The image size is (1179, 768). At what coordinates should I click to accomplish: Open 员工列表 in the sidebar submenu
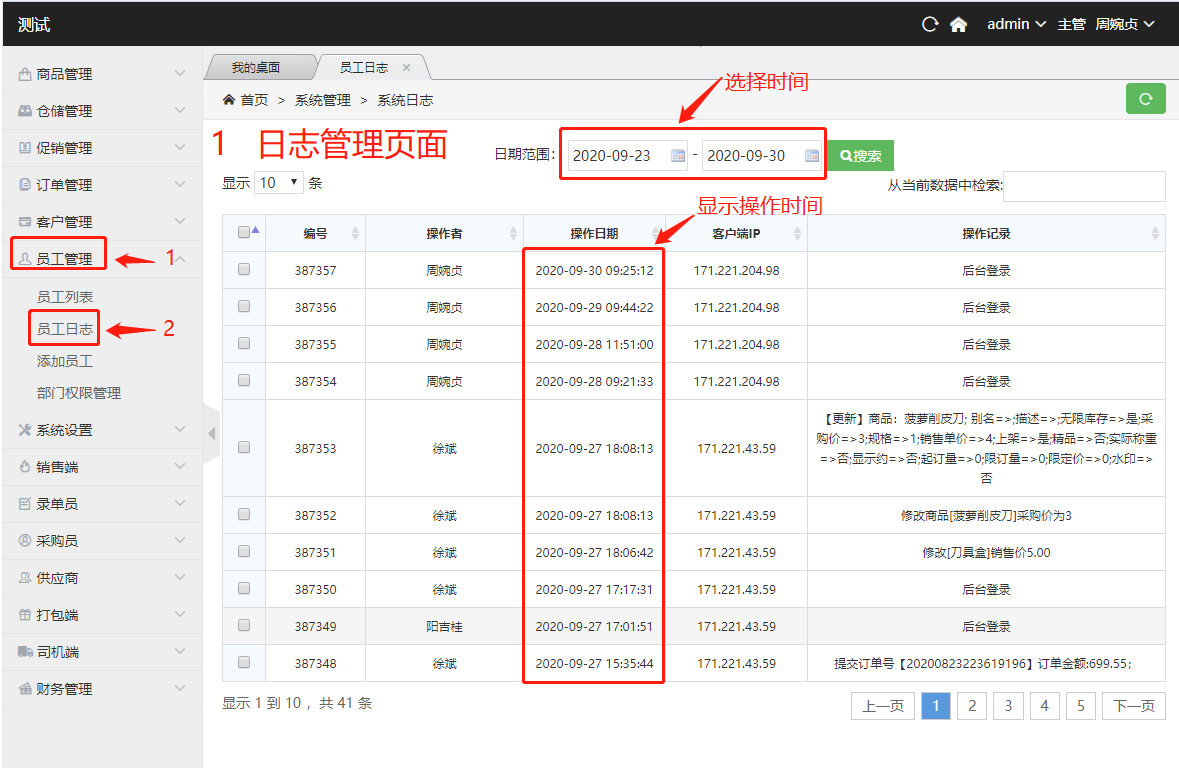pos(65,297)
